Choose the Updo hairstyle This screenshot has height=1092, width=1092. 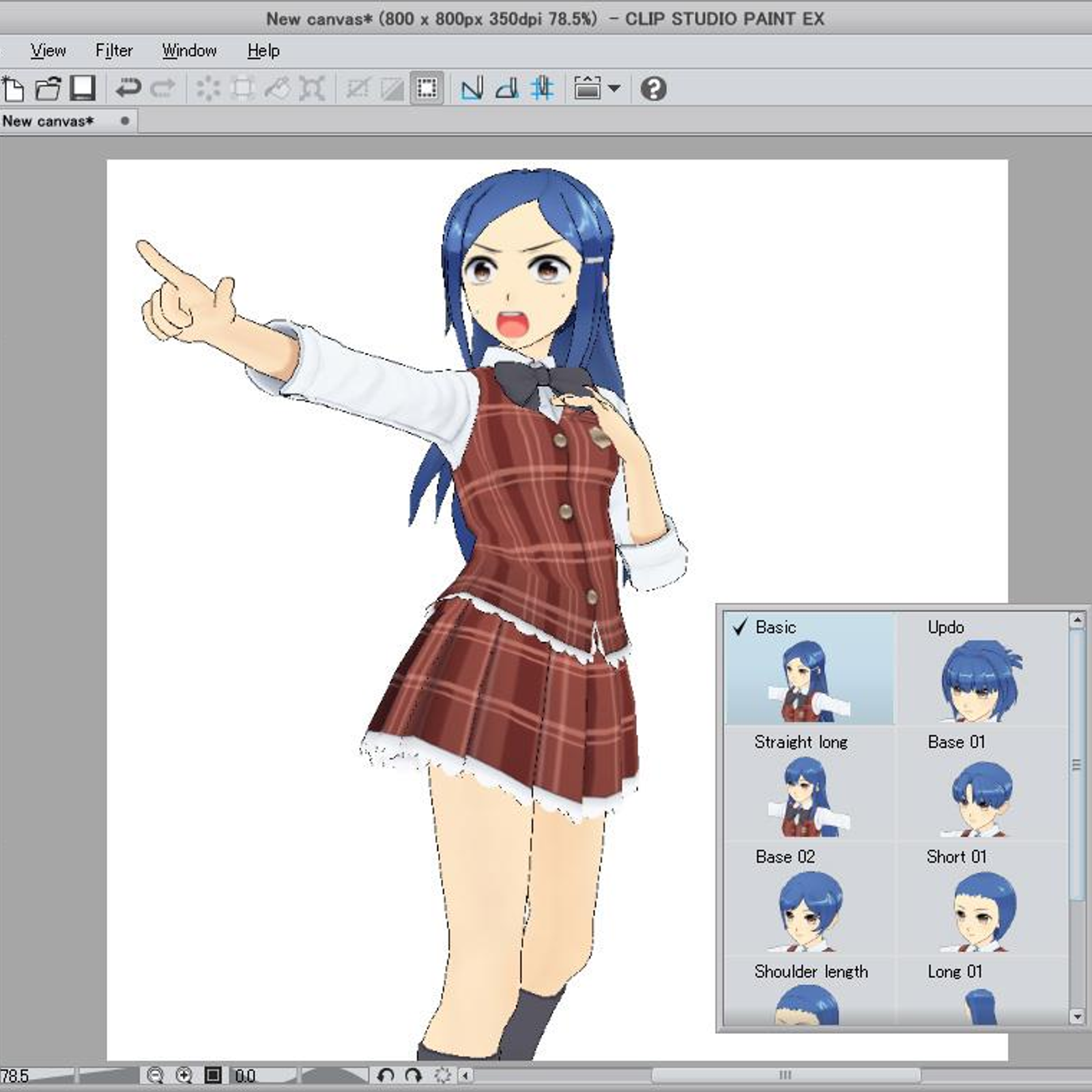pyautogui.click(x=981, y=669)
